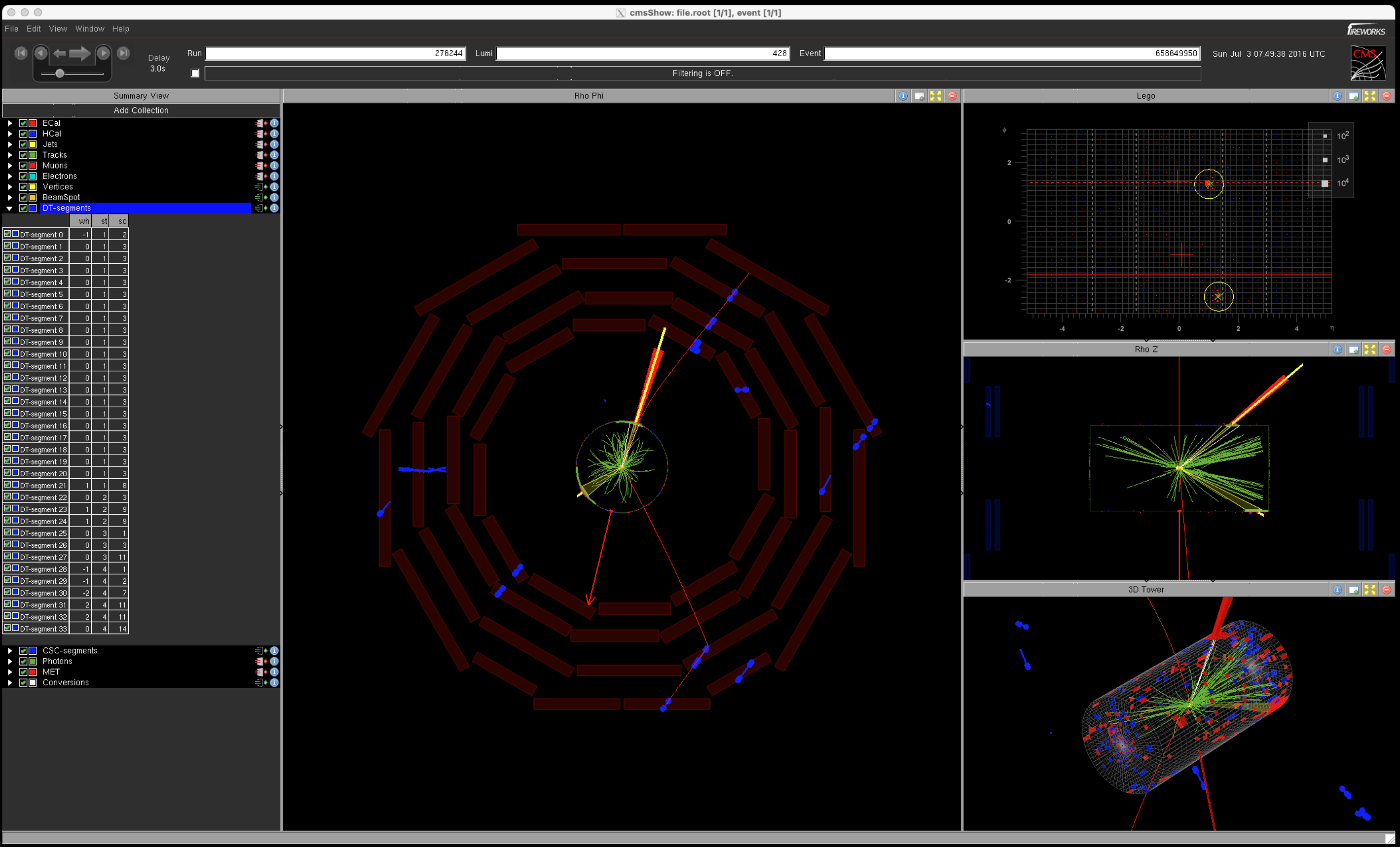Expand the Jets collection

[10, 144]
